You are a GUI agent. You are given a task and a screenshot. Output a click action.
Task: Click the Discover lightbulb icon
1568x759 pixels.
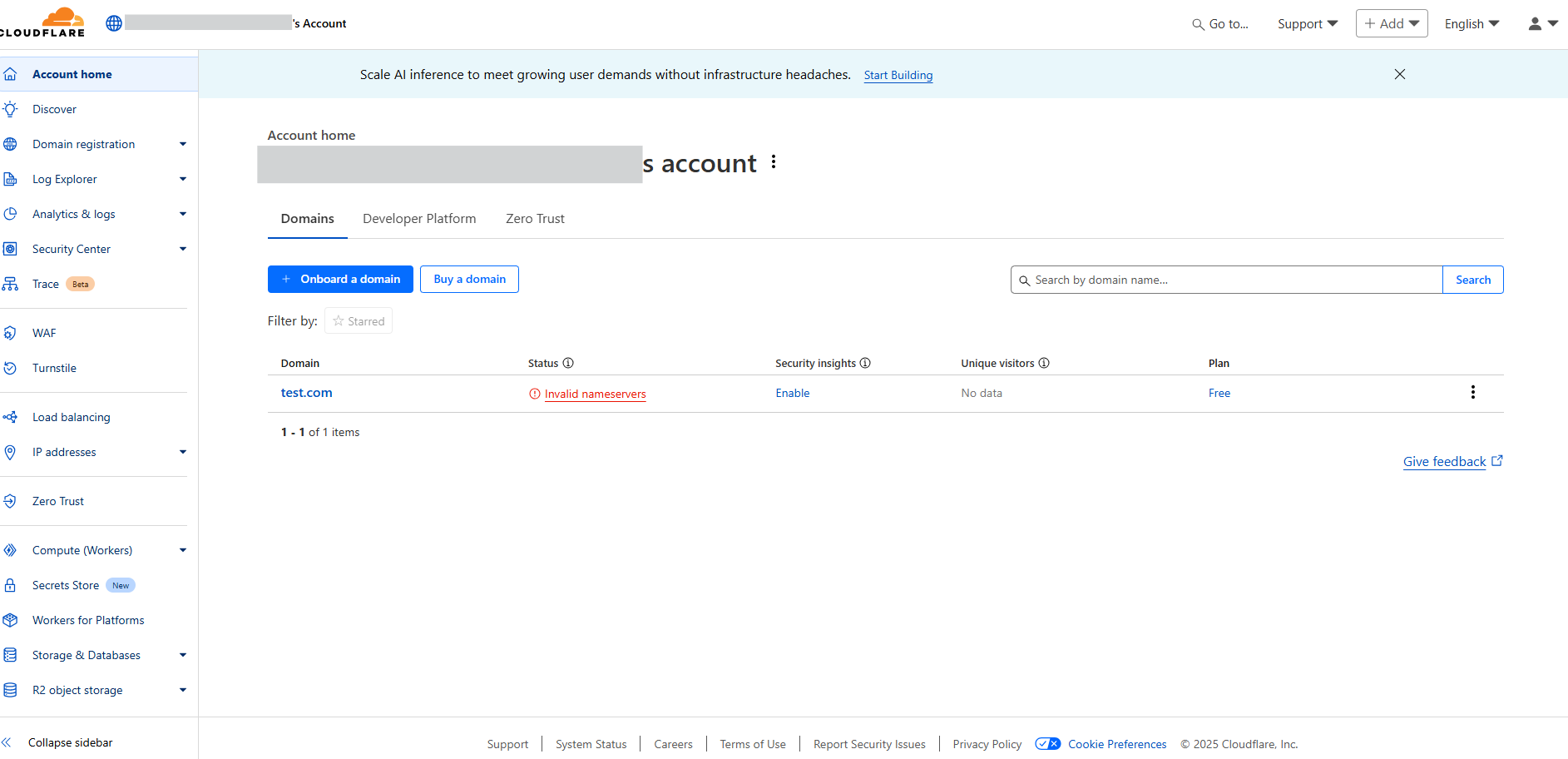(10, 109)
